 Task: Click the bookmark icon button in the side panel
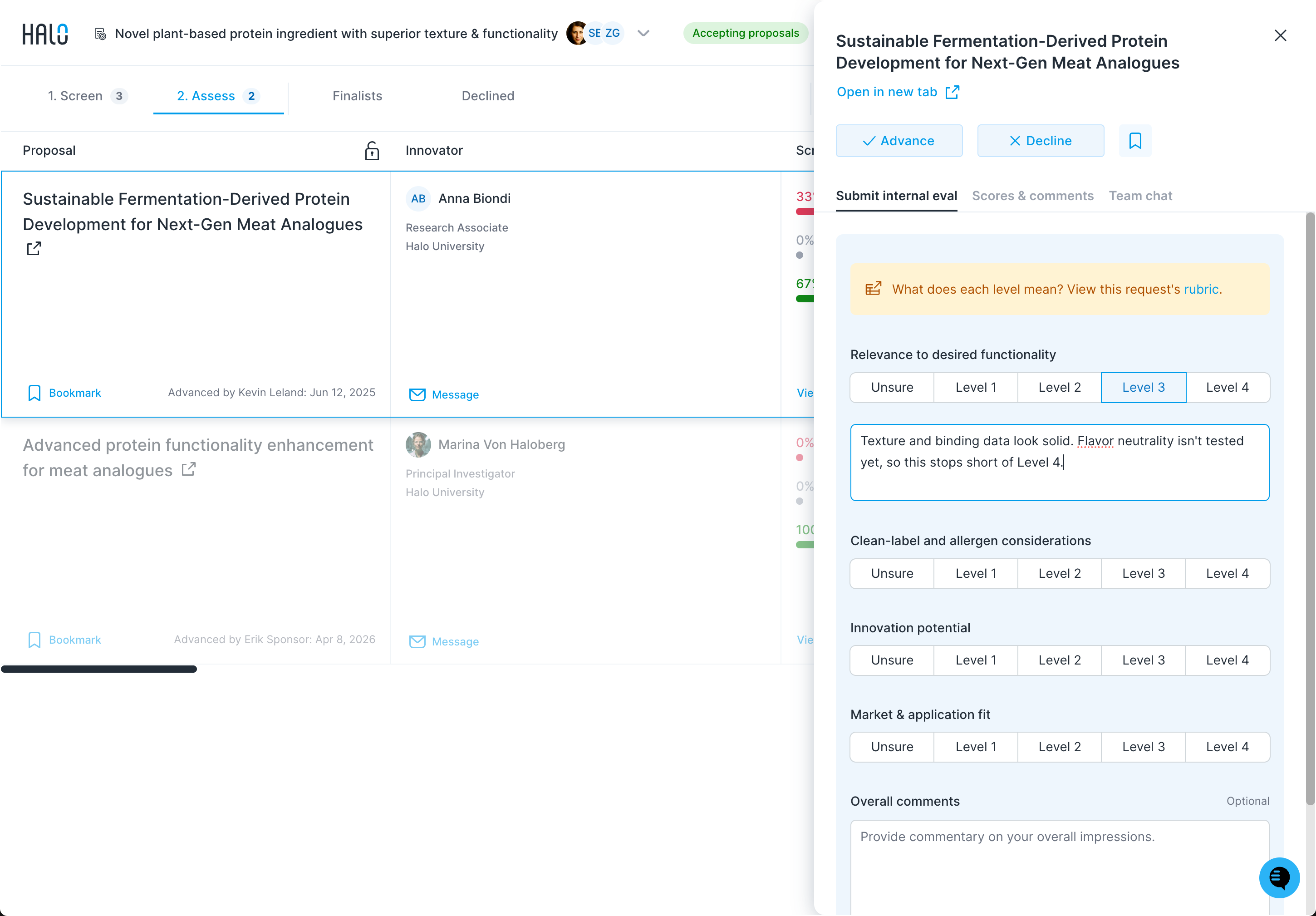pos(1135,140)
